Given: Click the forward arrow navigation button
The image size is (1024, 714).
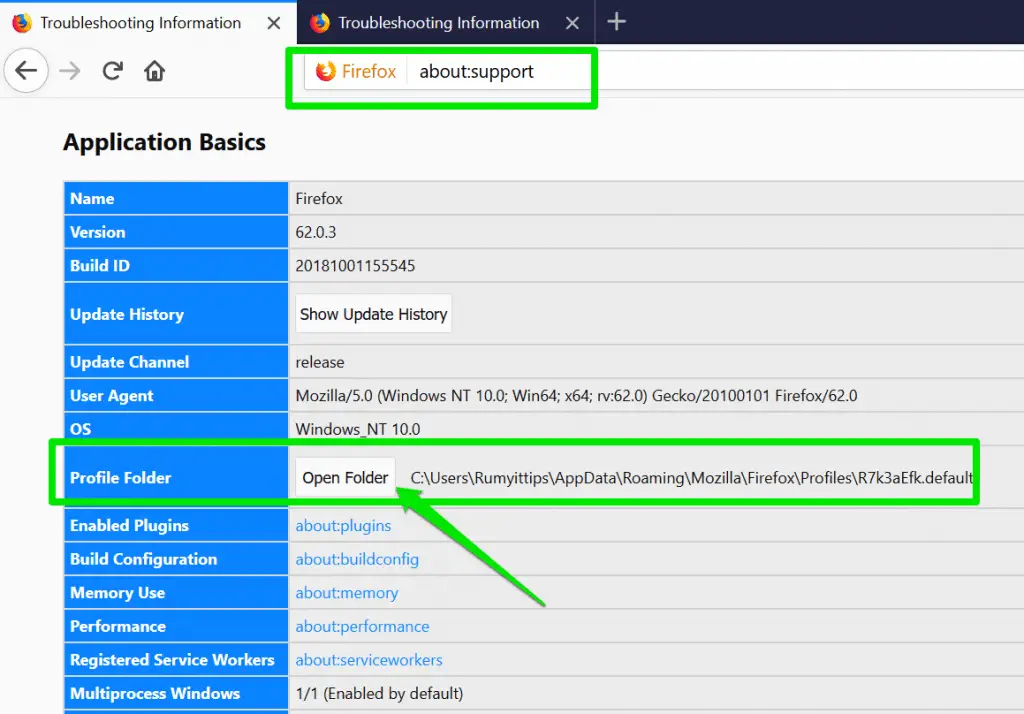Looking at the screenshot, I should 70,71.
